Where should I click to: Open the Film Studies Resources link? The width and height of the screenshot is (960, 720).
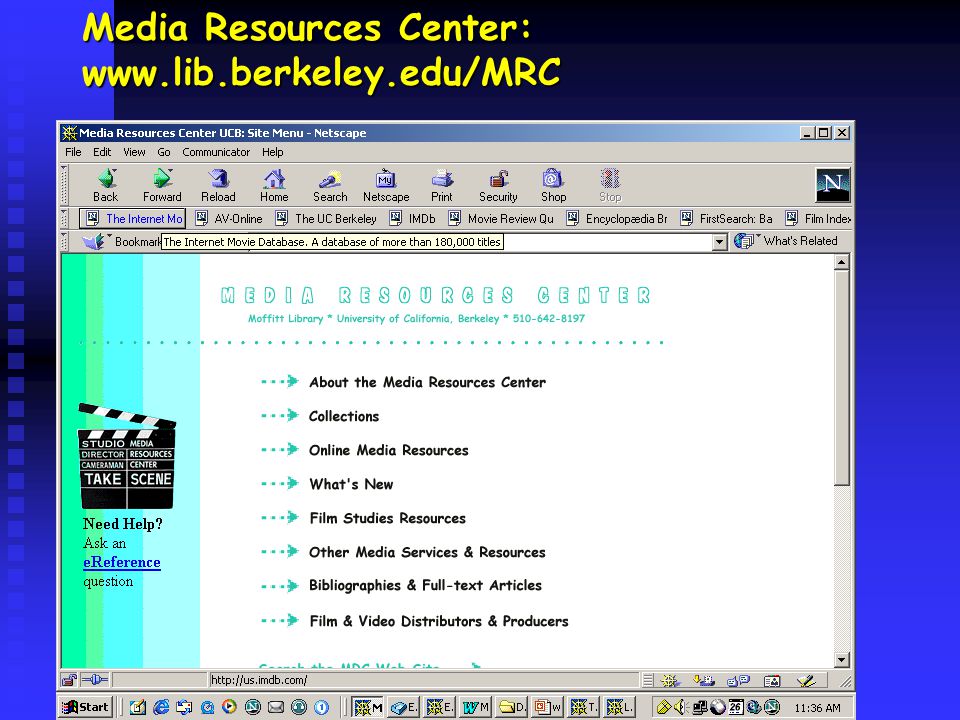click(x=388, y=519)
